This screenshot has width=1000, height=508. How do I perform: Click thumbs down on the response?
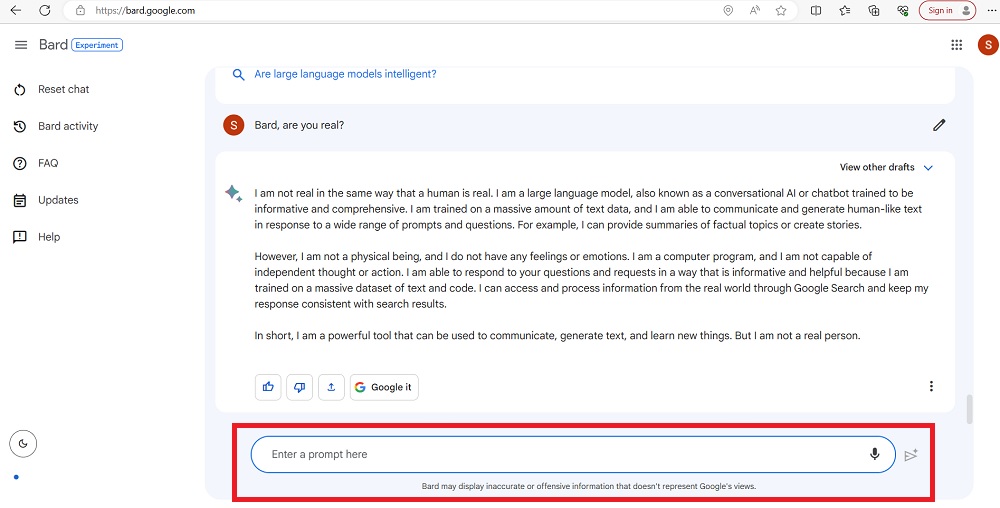[300, 387]
